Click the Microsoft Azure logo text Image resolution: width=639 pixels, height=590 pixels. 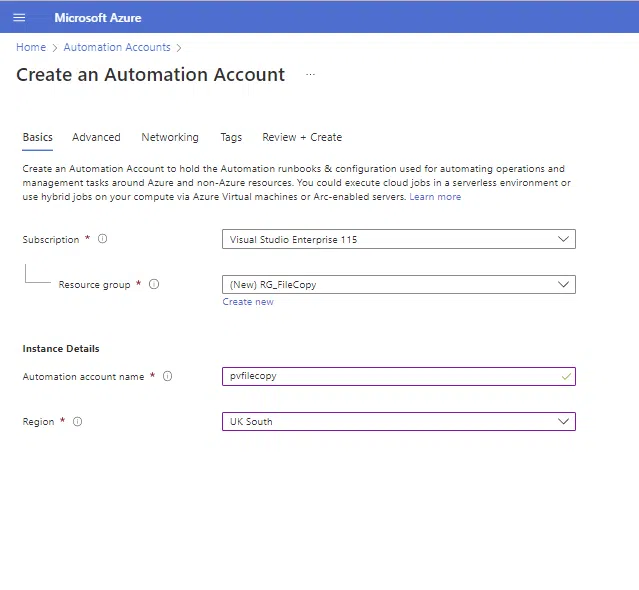(x=98, y=18)
